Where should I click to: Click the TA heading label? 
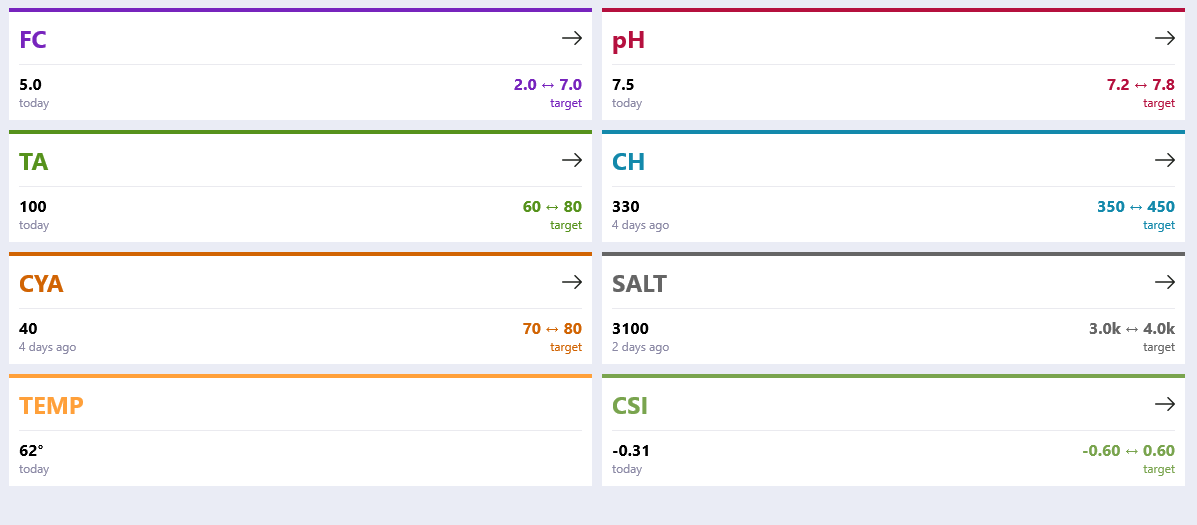tap(34, 161)
